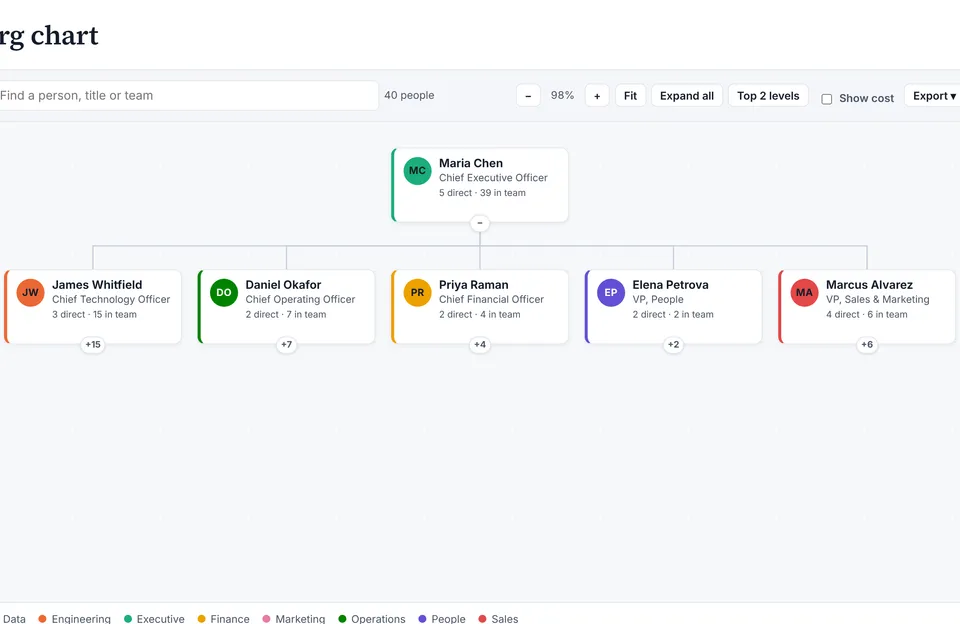Click the Chief Financial Officer title

click(491, 299)
